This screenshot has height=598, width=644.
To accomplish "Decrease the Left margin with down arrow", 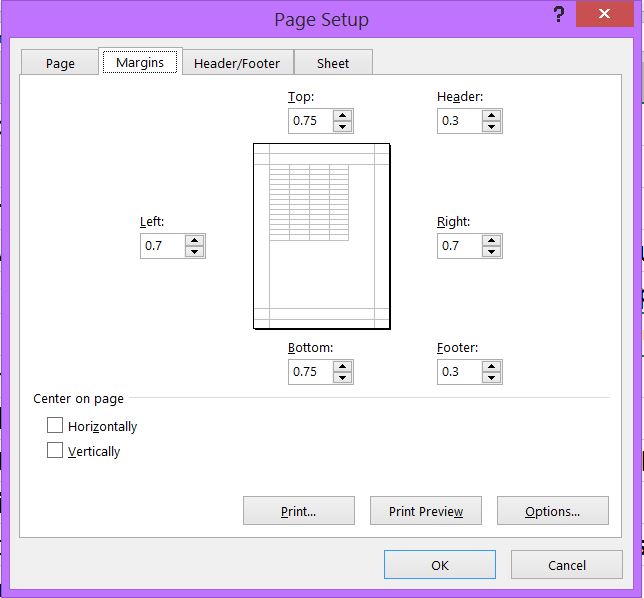I will click(x=195, y=251).
